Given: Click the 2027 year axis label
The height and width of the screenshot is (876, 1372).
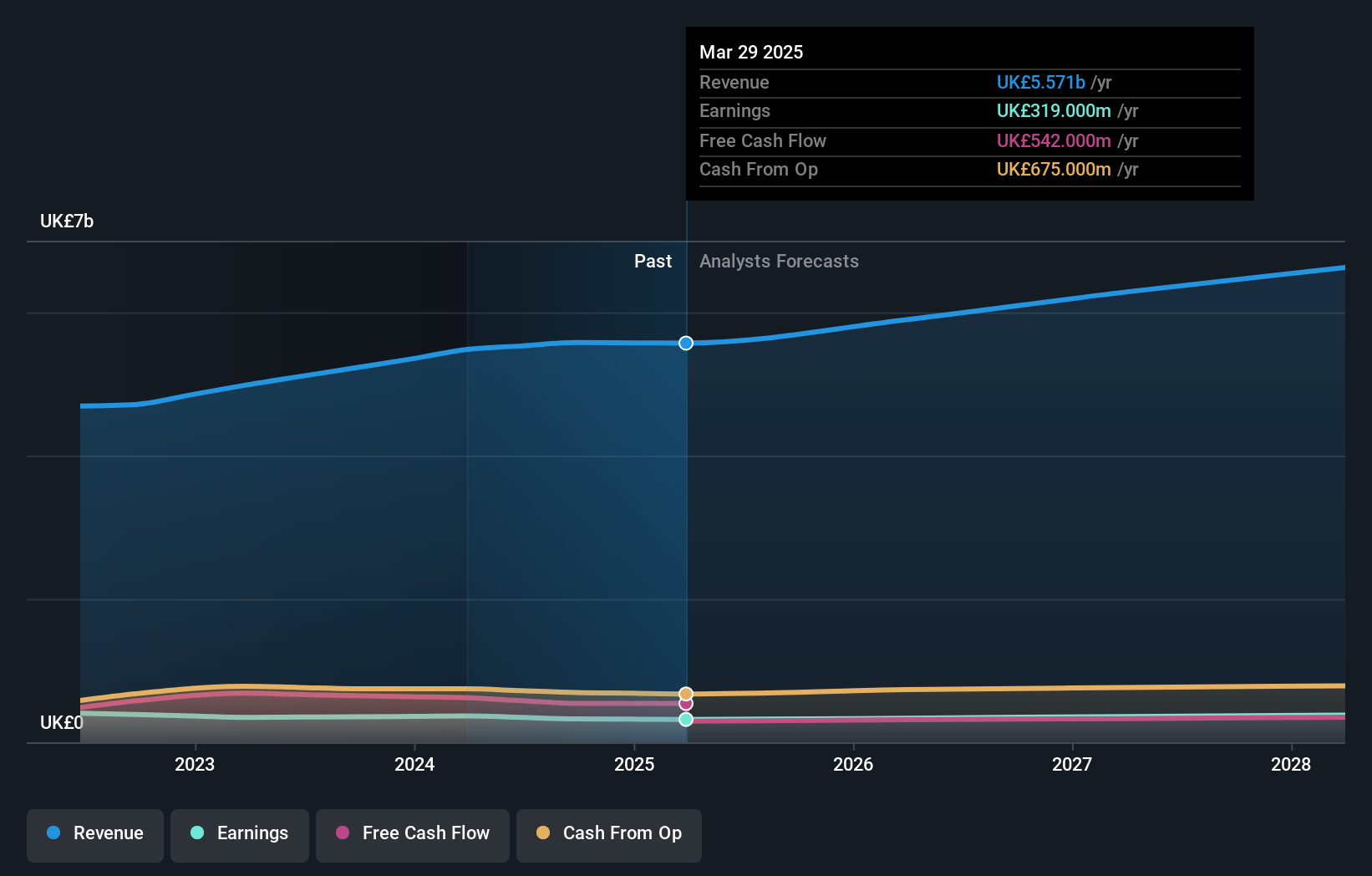Looking at the screenshot, I should [x=1074, y=764].
